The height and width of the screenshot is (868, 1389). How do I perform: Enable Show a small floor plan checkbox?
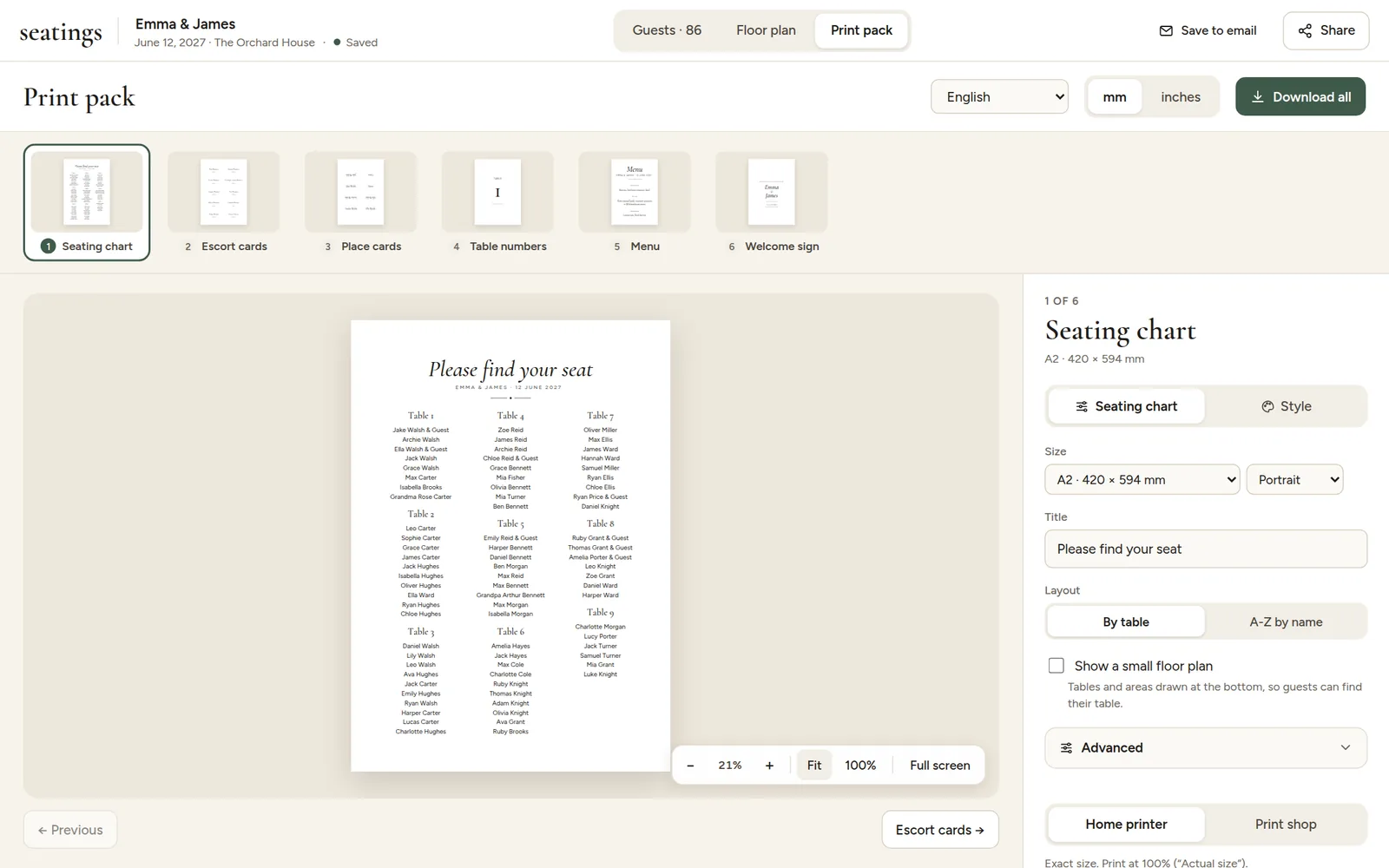(x=1057, y=666)
